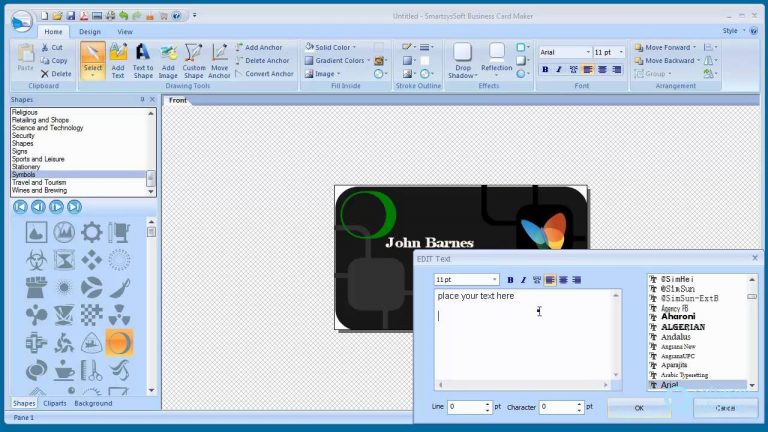Open the 11 pt size dropdown in dialog
The height and width of the screenshot is (432, 768).
(x=494, y=280)
